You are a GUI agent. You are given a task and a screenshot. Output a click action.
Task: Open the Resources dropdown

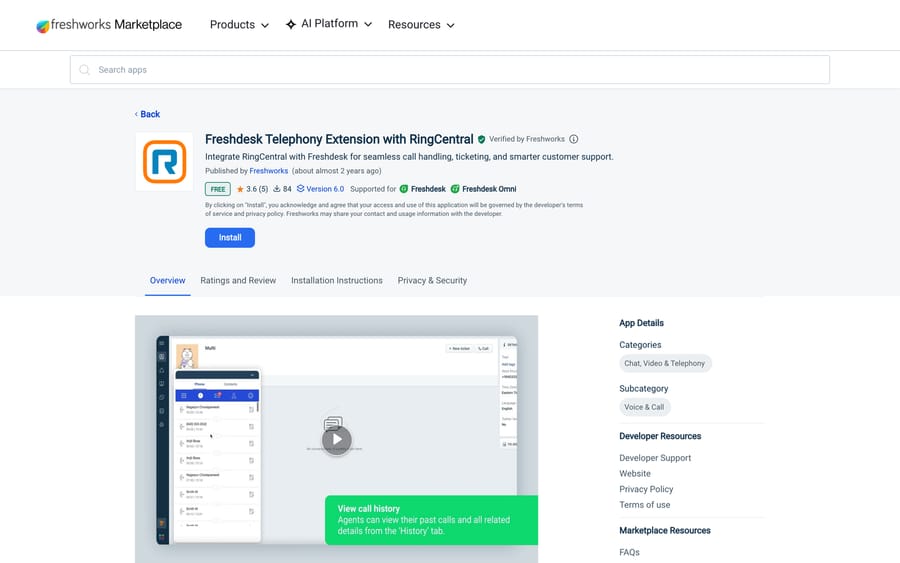point(421,25)
